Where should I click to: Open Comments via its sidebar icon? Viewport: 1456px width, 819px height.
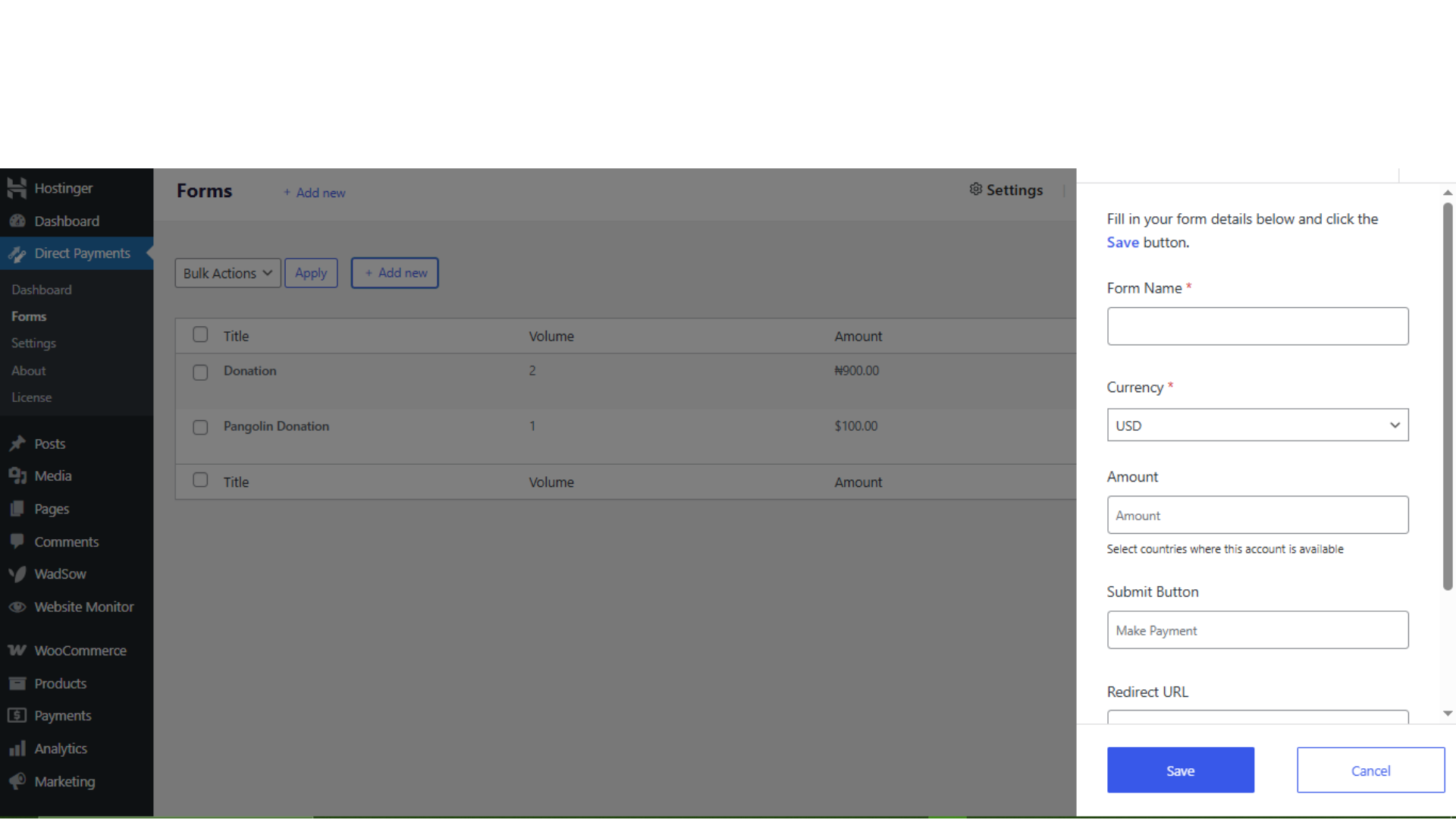[x=17, y=541]
